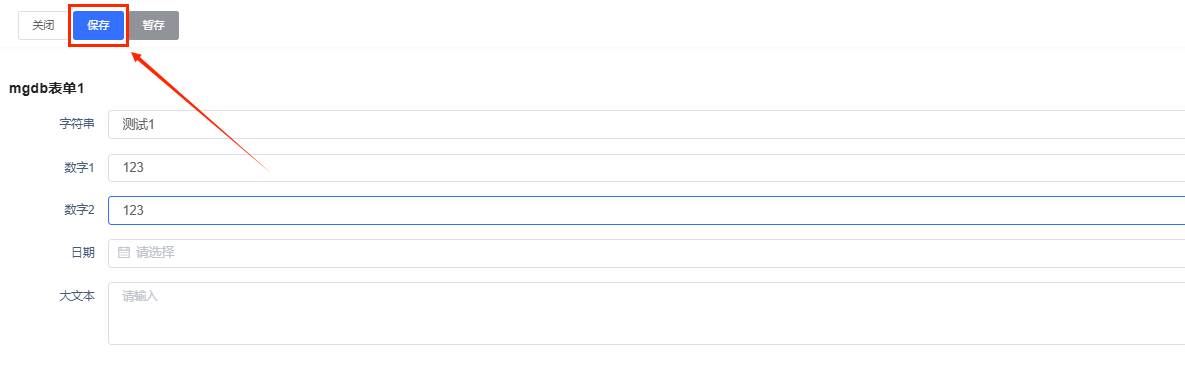The width and height of the screenshot is (1185, 384).
Task: Click the 数字1 field label
Action: [x=79, y=167]
